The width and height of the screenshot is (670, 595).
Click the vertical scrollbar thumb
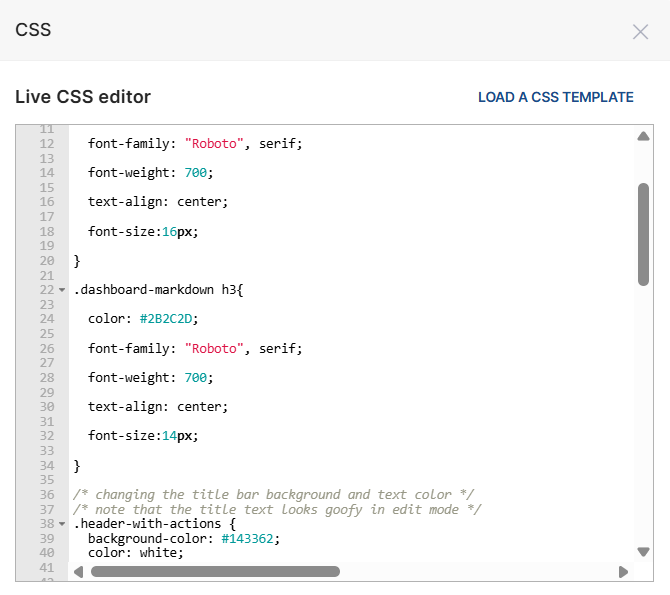coord(643,235)
